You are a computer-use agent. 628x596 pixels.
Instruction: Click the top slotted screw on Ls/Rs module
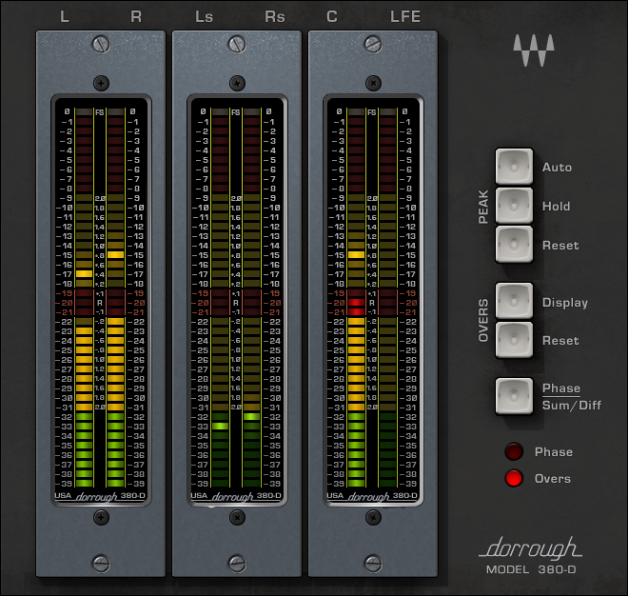[x=237, y=44]
